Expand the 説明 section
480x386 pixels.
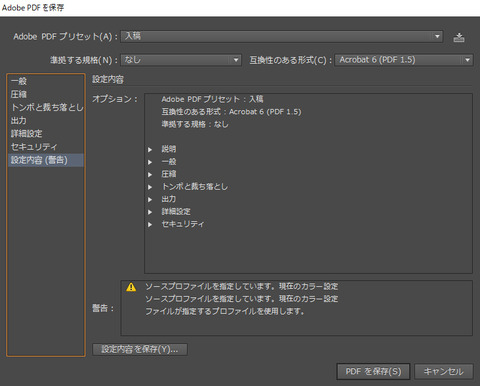point(150,149)
